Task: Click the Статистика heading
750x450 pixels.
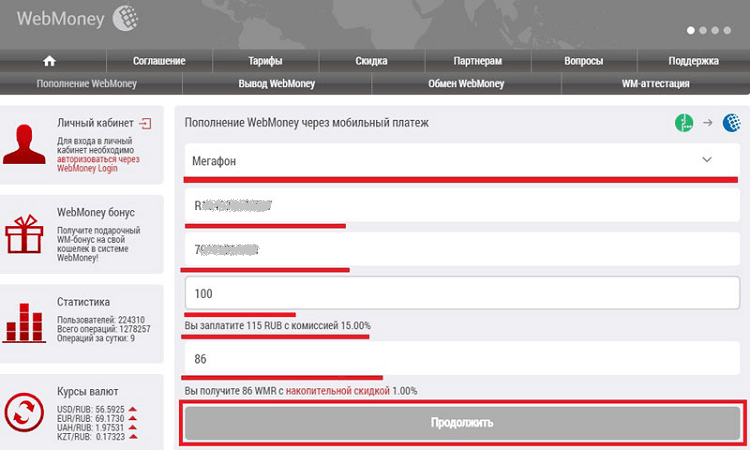Action: pos(83,302)
